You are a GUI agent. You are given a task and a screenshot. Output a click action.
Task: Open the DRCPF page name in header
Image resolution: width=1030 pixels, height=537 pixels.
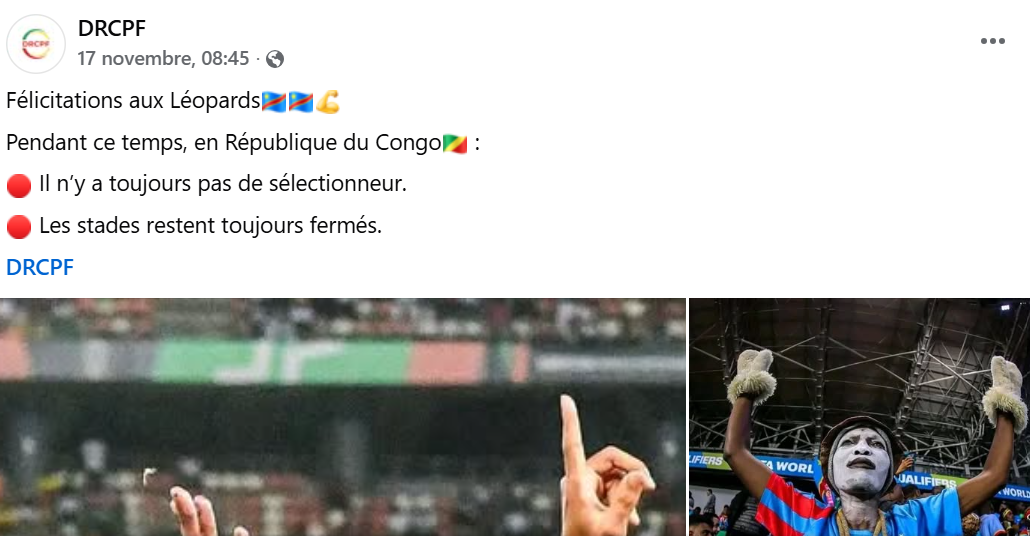[112, 29]
